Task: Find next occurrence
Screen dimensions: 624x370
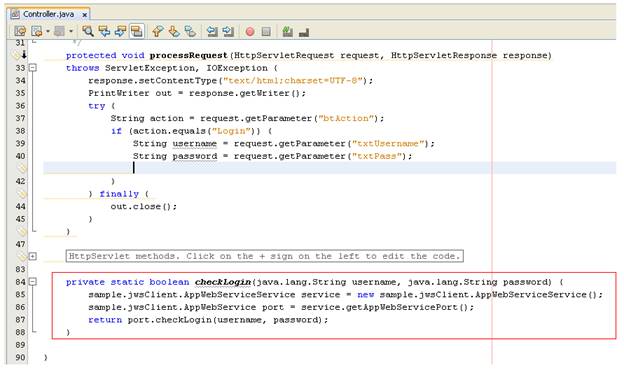Action: coord(120,31)
